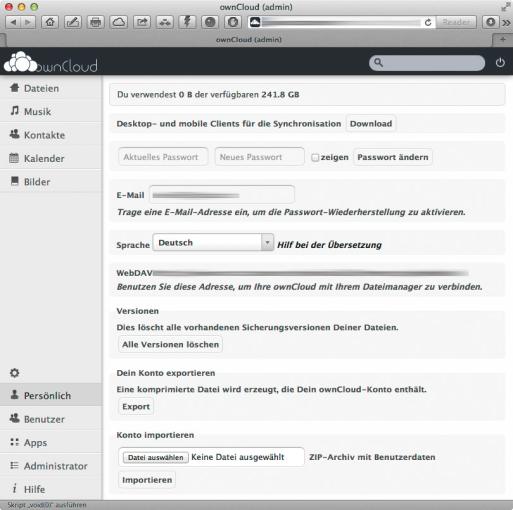Toggle fullscreen with the window arrows icon
Viewport: 513px width, 510px height.
pyautogui.click(x=506, y=6)
